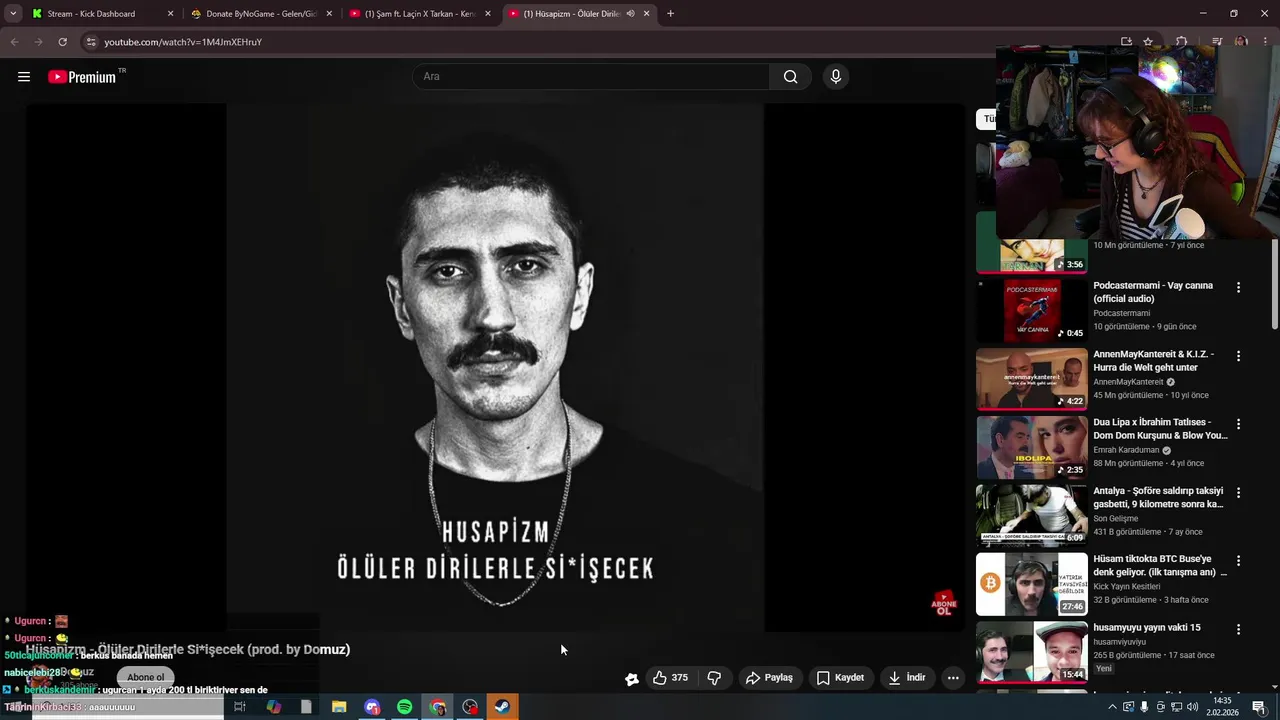Click the Abone ol subscribe button
The image size is (1280, 720).
145,677
